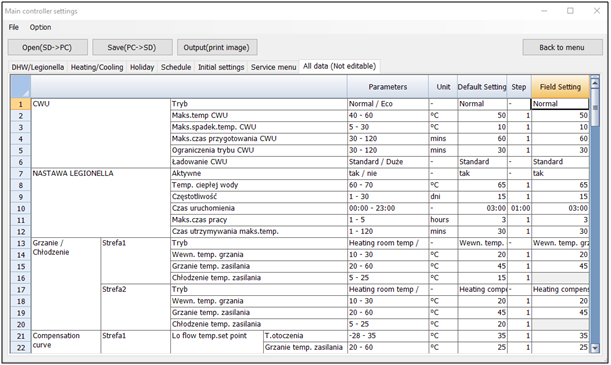The height and width of the screenshot is (365, 611).
Task: Select row header 22
Action: tap(21, 347)
